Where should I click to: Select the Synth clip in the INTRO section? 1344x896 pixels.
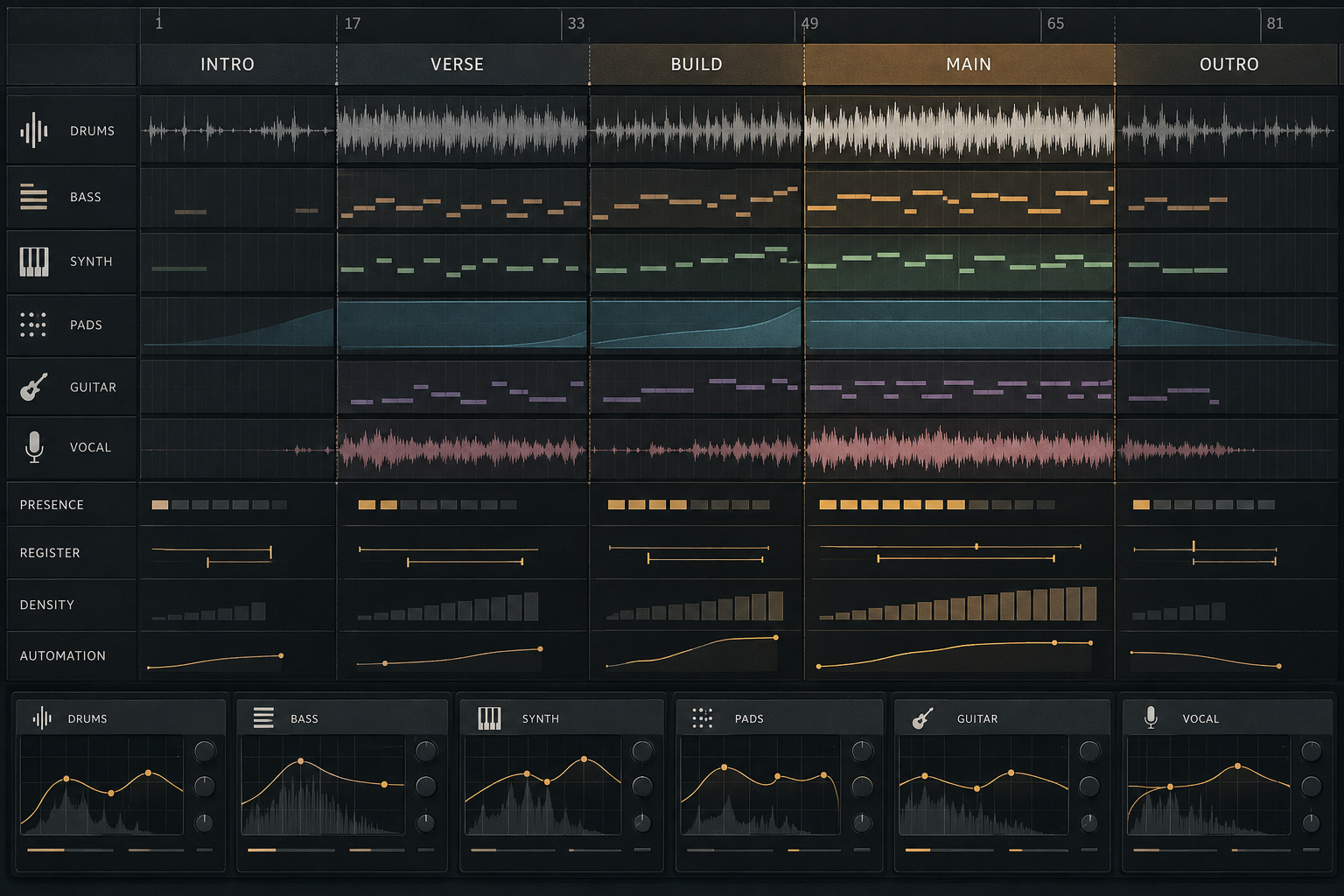click(x=237, y=262)
